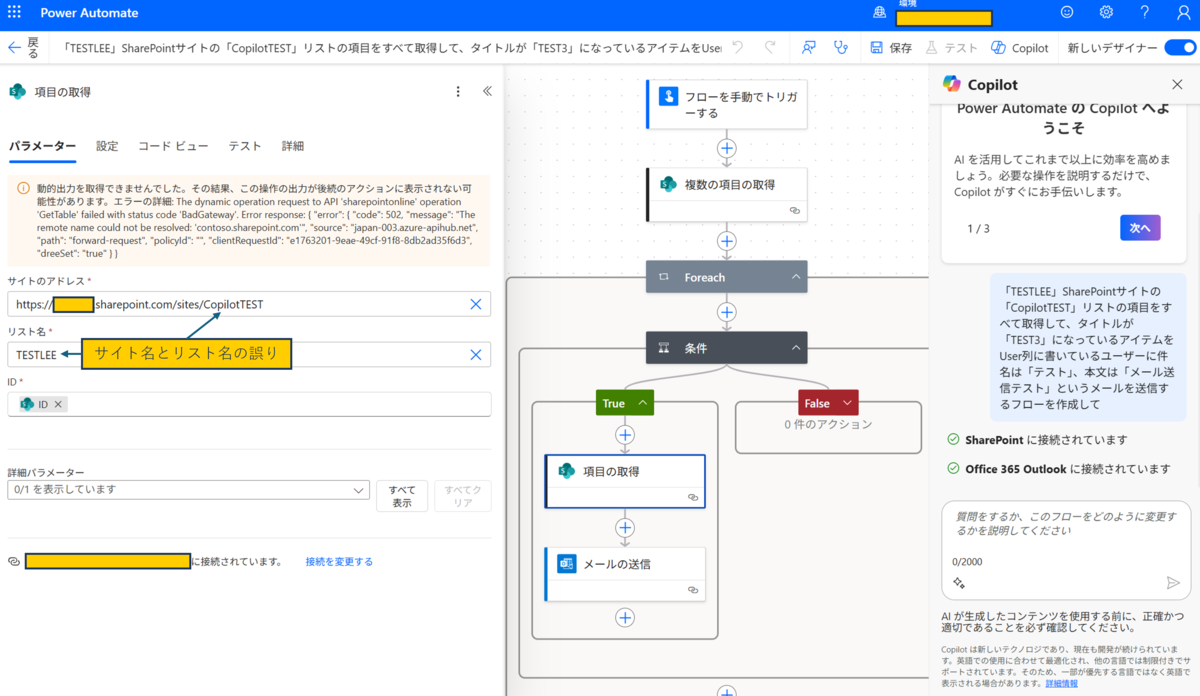Click the undo arrow icon
1200x696 pixels.
pyautogui.click(x=738, y=47)
